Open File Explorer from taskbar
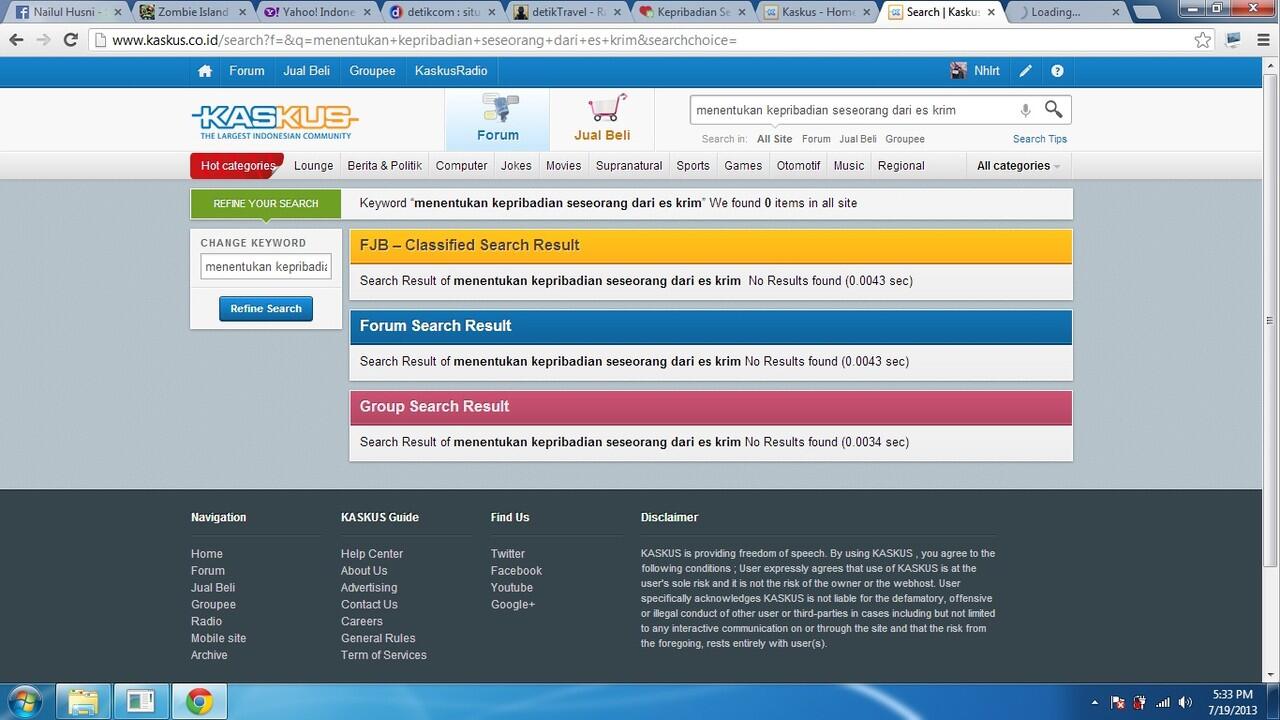1280x720 pixels. (83, 702)
